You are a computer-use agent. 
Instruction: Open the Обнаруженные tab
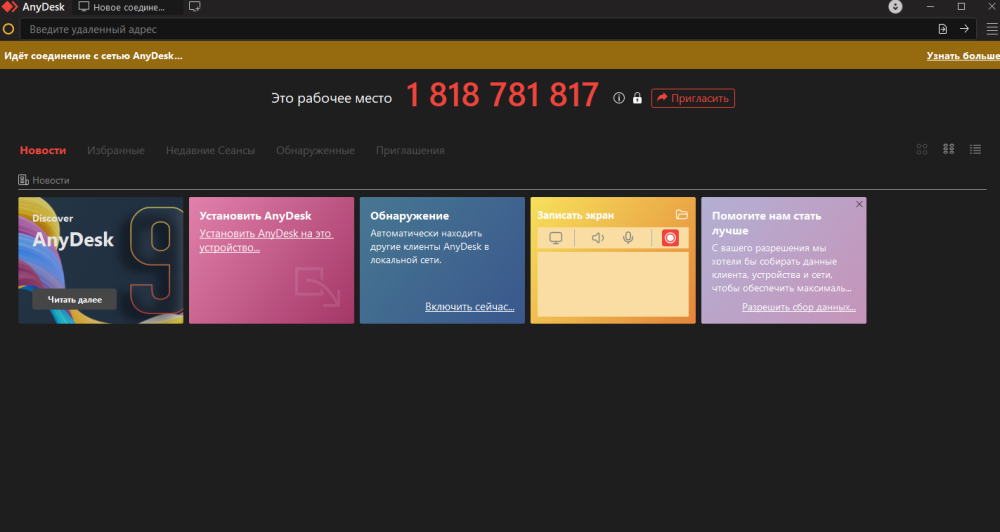click(315, 151)
